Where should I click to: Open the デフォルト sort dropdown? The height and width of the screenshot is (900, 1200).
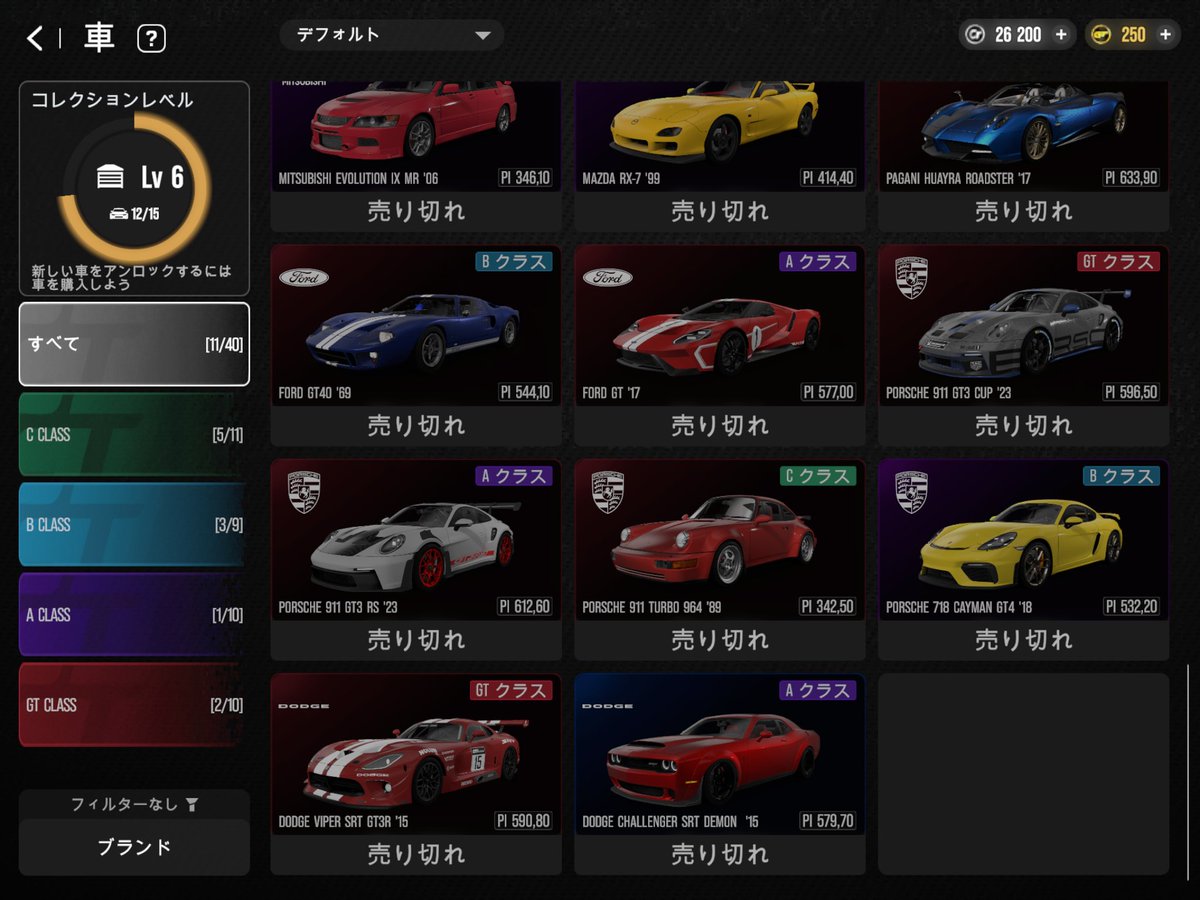(392, 35)
